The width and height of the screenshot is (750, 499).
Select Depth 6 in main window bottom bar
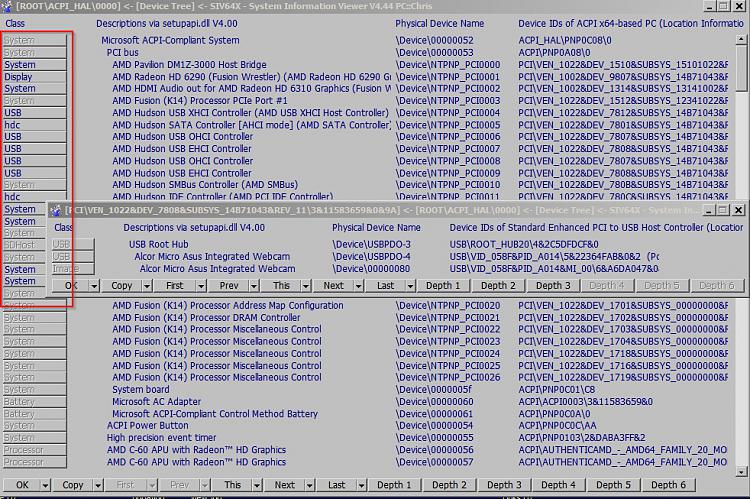click(668, 485)
